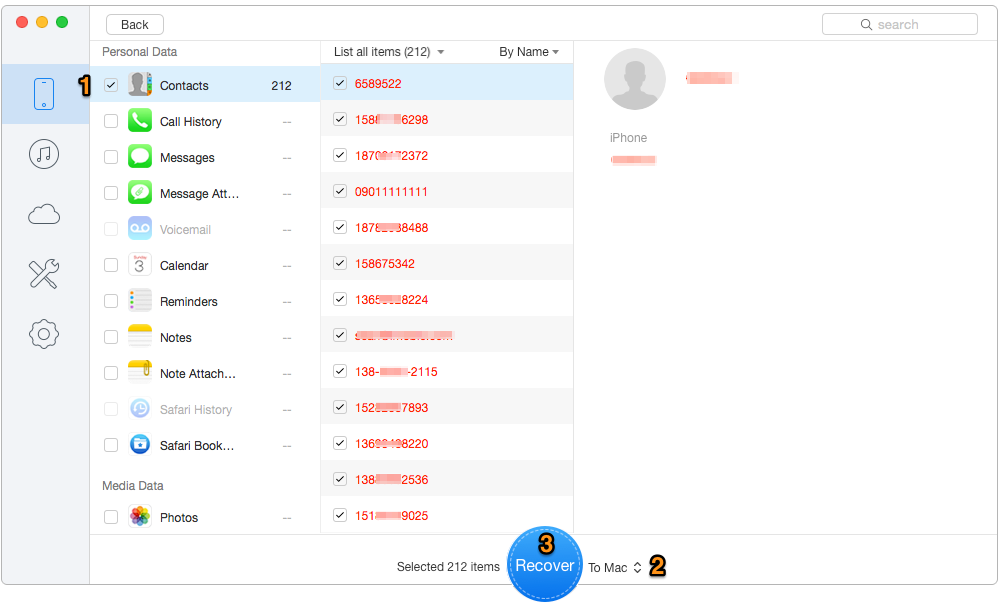Click the Notes icon

tap(140, 336)
